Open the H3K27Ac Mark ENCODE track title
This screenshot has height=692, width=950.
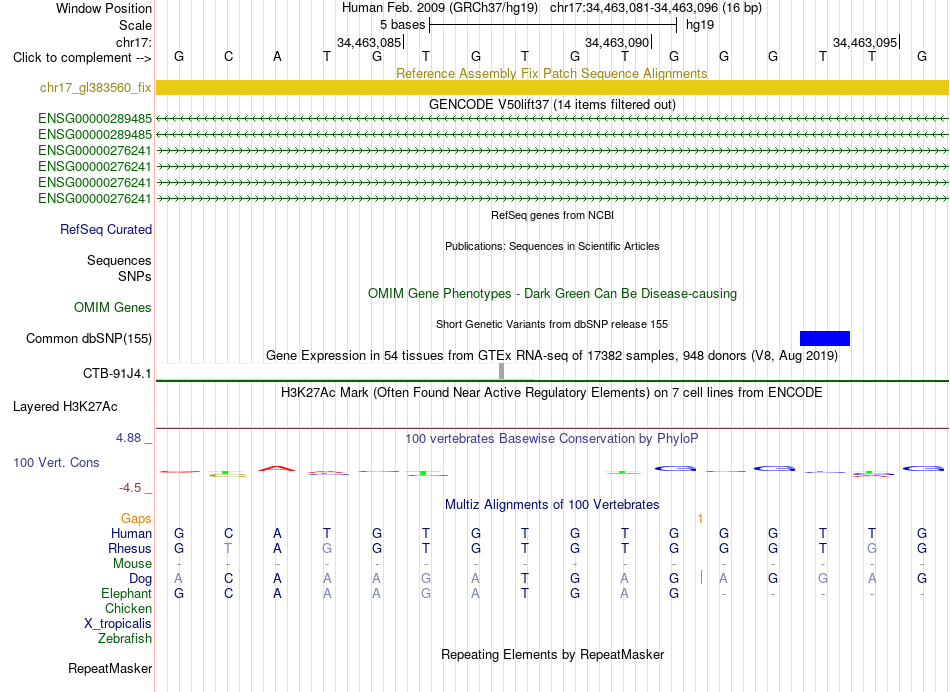pos(552,392)
